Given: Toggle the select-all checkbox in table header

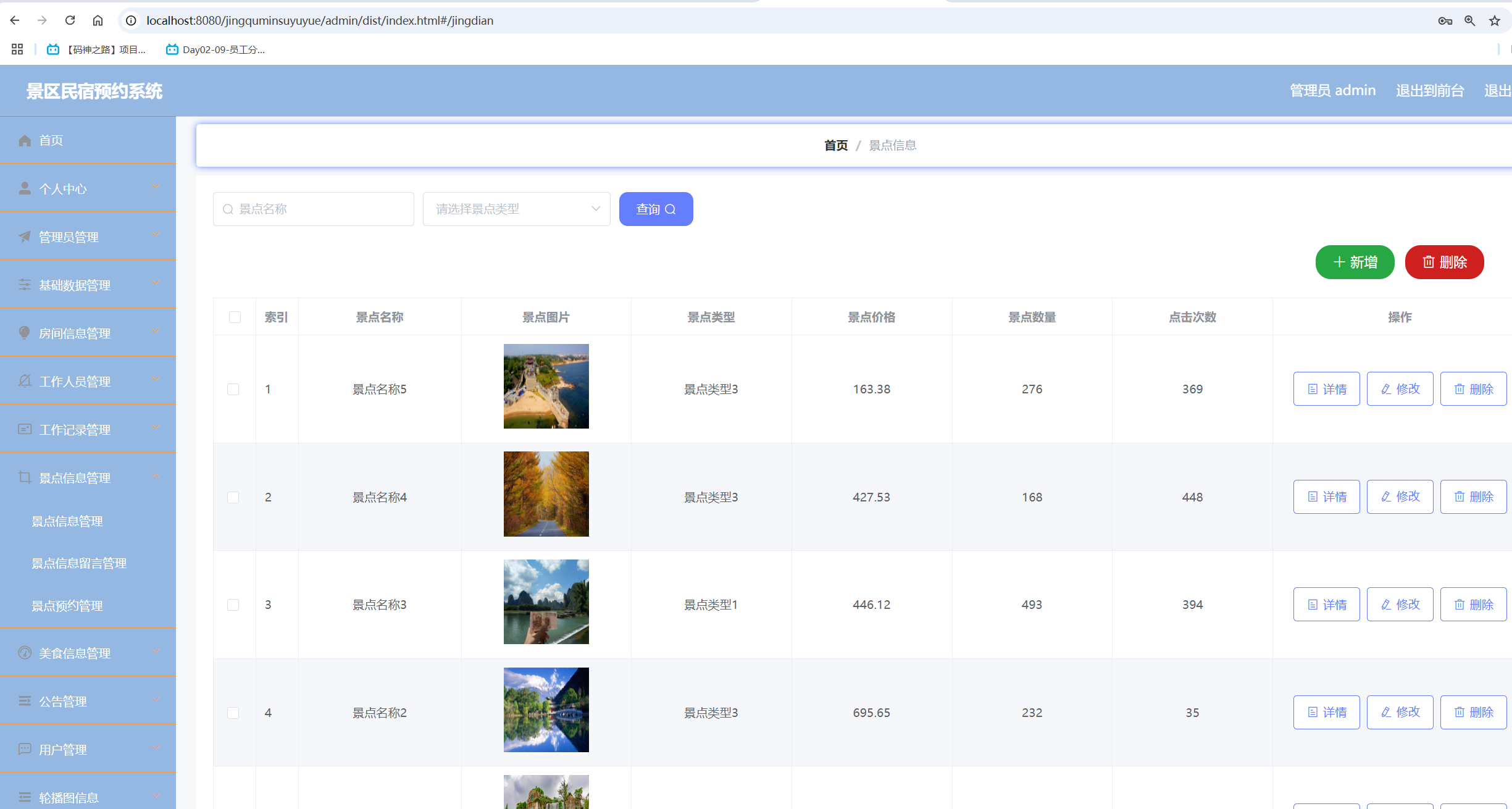Looking at the screenshot, I should point(235,317).
